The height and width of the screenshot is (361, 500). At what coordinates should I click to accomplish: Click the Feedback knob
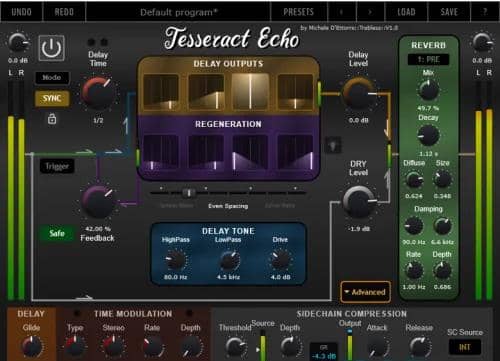pyautogui.click(x=98, y=202)
